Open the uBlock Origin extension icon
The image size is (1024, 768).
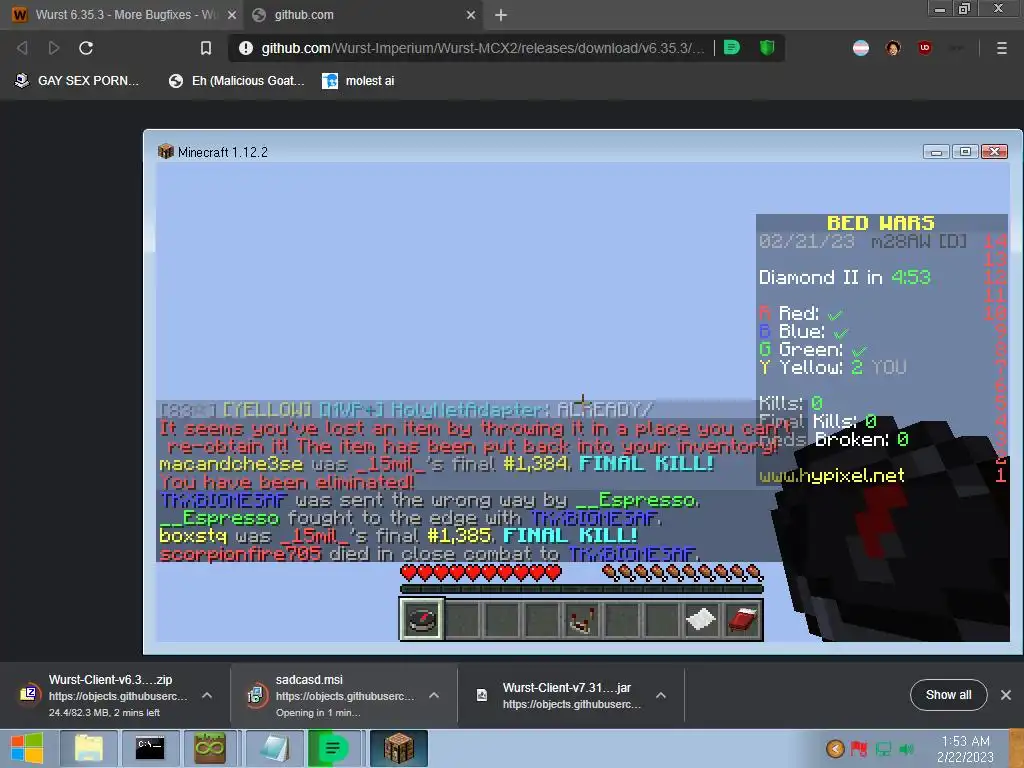pyautogui.click(x=925, y=48)
